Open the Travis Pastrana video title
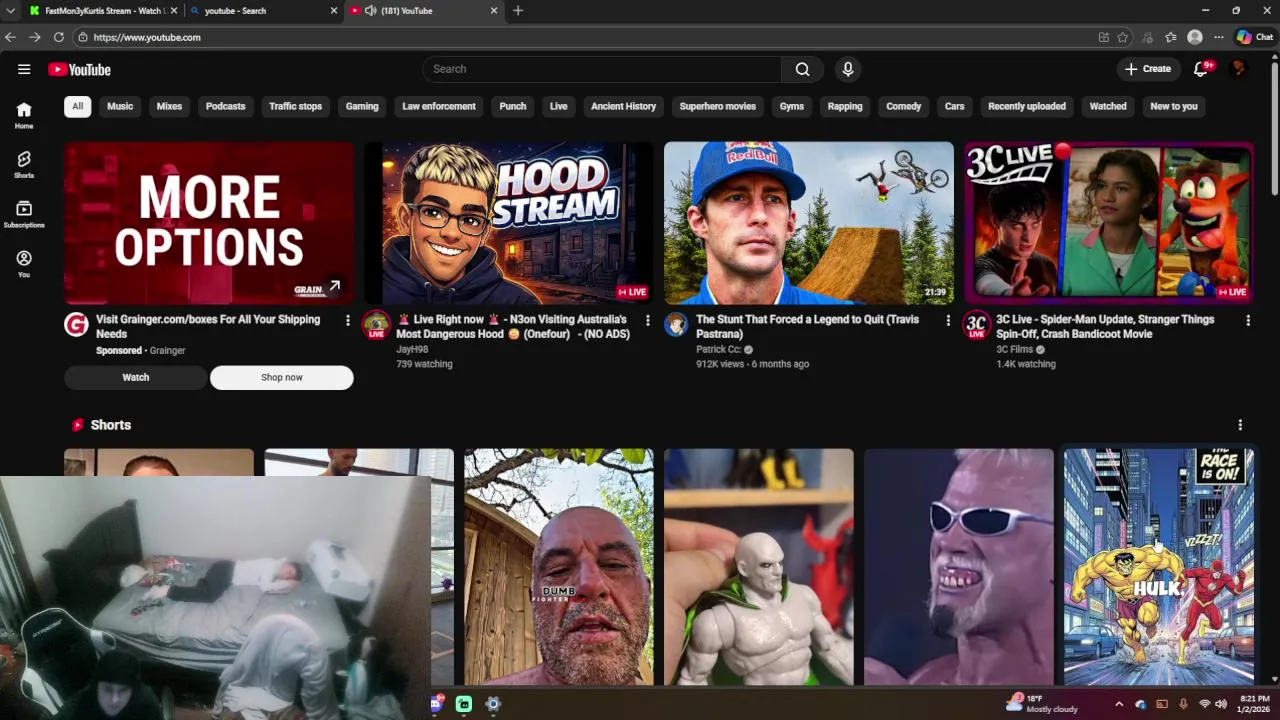Viewport: 1280px width, 720px height. pos(807,327)
